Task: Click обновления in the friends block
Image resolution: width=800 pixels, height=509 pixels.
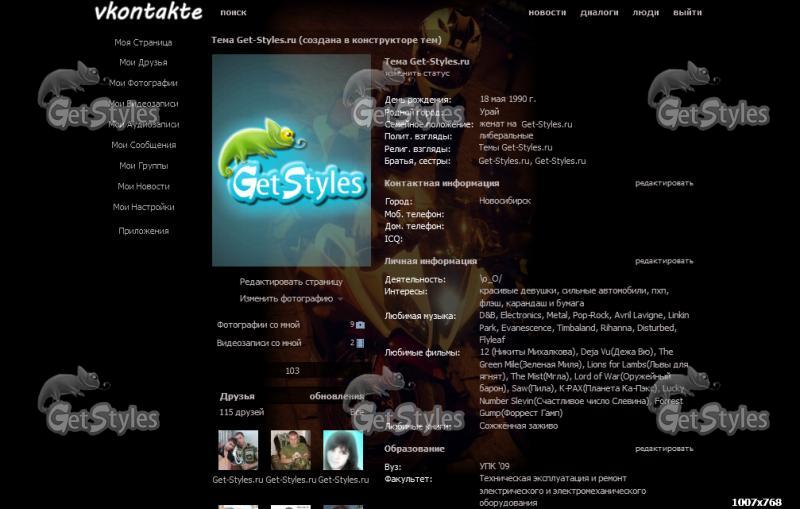Action: click(x=337, y=396)
